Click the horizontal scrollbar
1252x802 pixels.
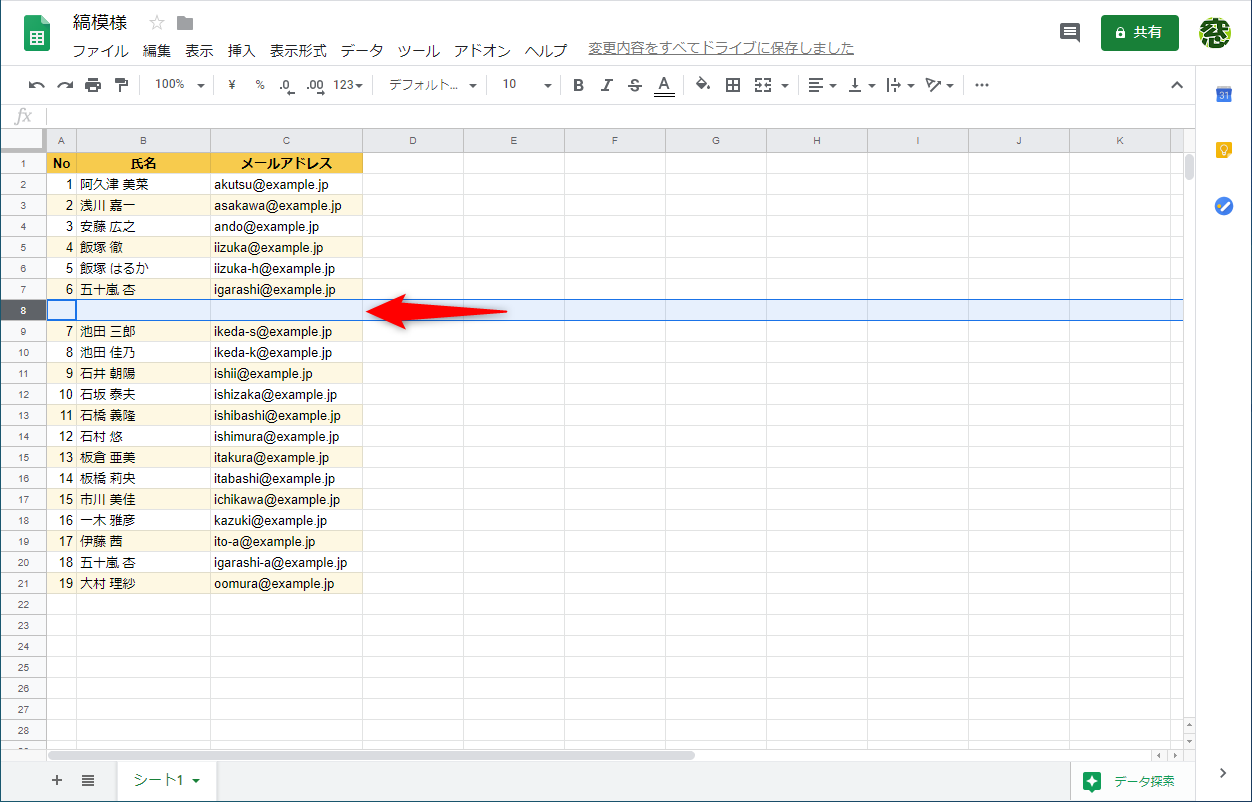371,755
